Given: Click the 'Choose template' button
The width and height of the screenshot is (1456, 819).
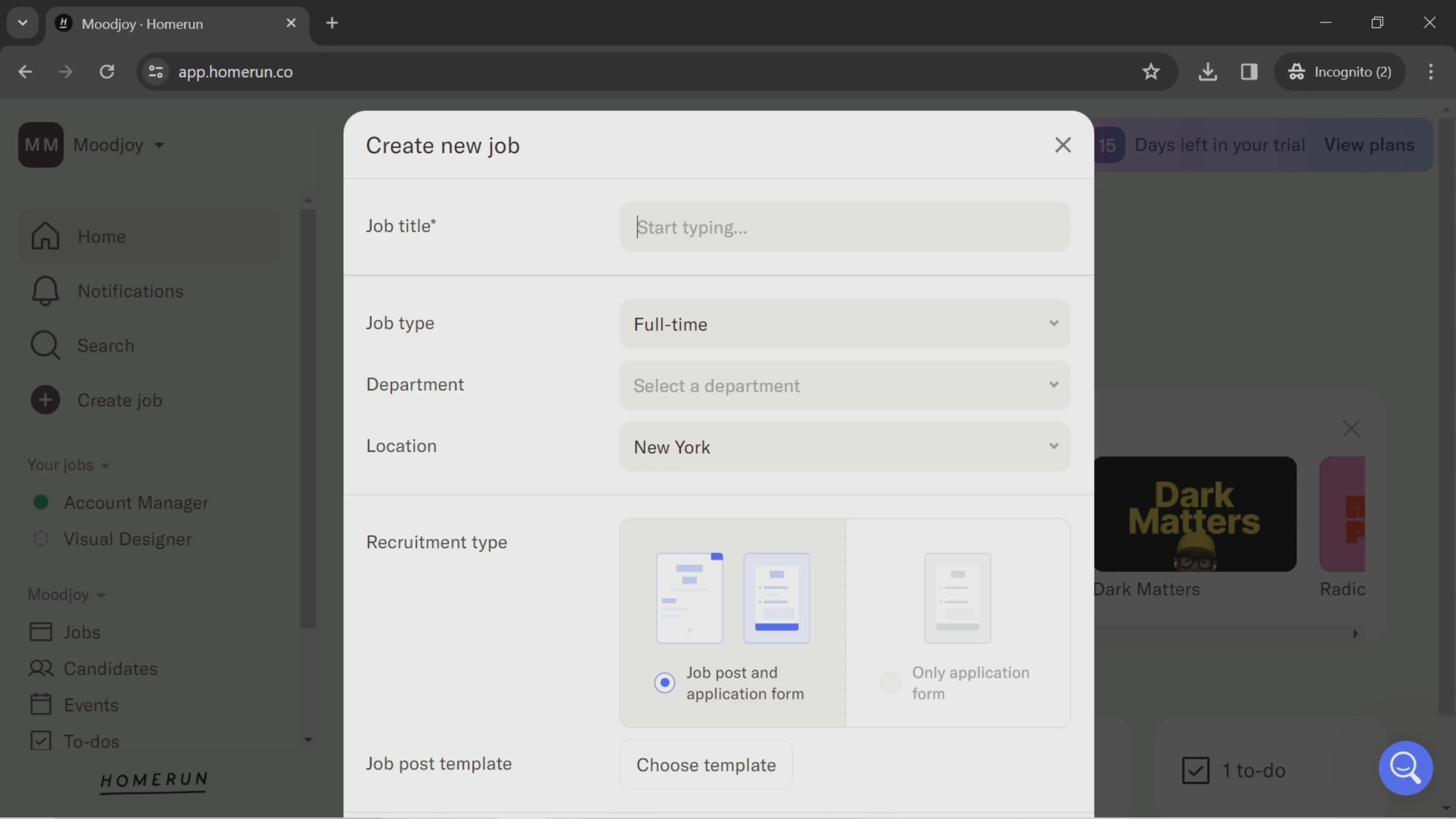Looking at the screenshot, I should (706, 764).
